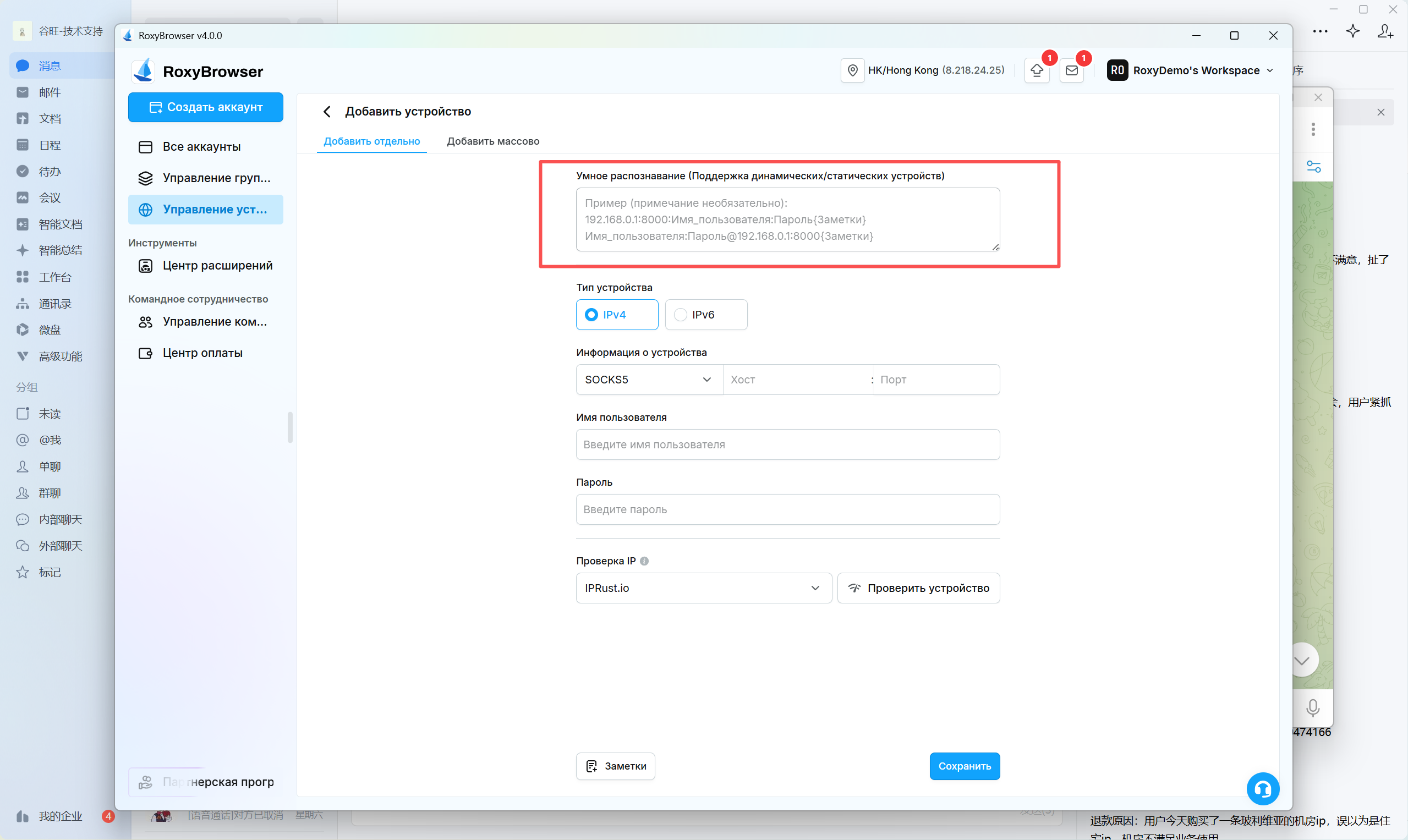Open the mail inbox icon
The height and width of the screenshot is (840, 1408).
pos(1072,70)
